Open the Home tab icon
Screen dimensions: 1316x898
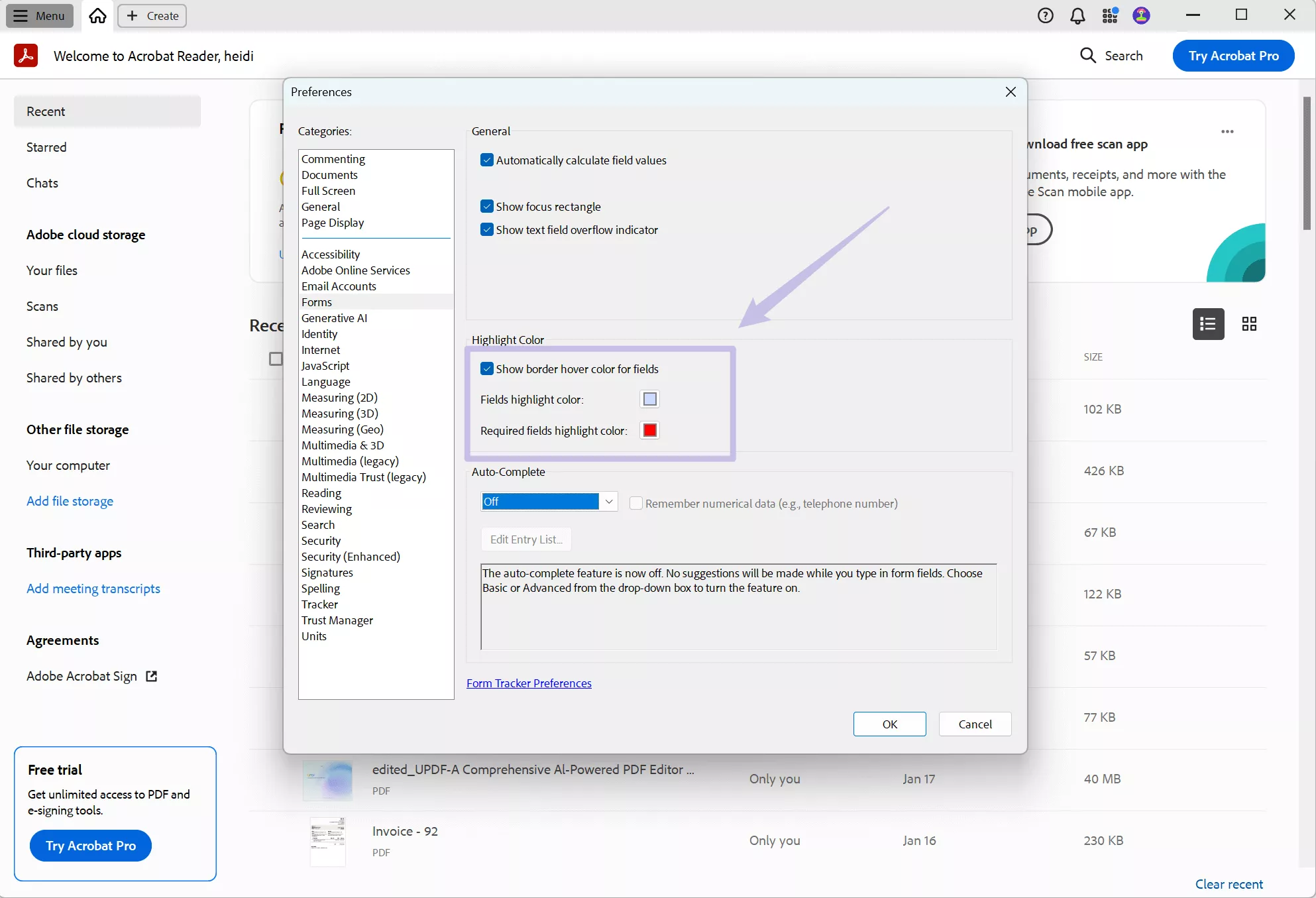(x=97, y=15)
